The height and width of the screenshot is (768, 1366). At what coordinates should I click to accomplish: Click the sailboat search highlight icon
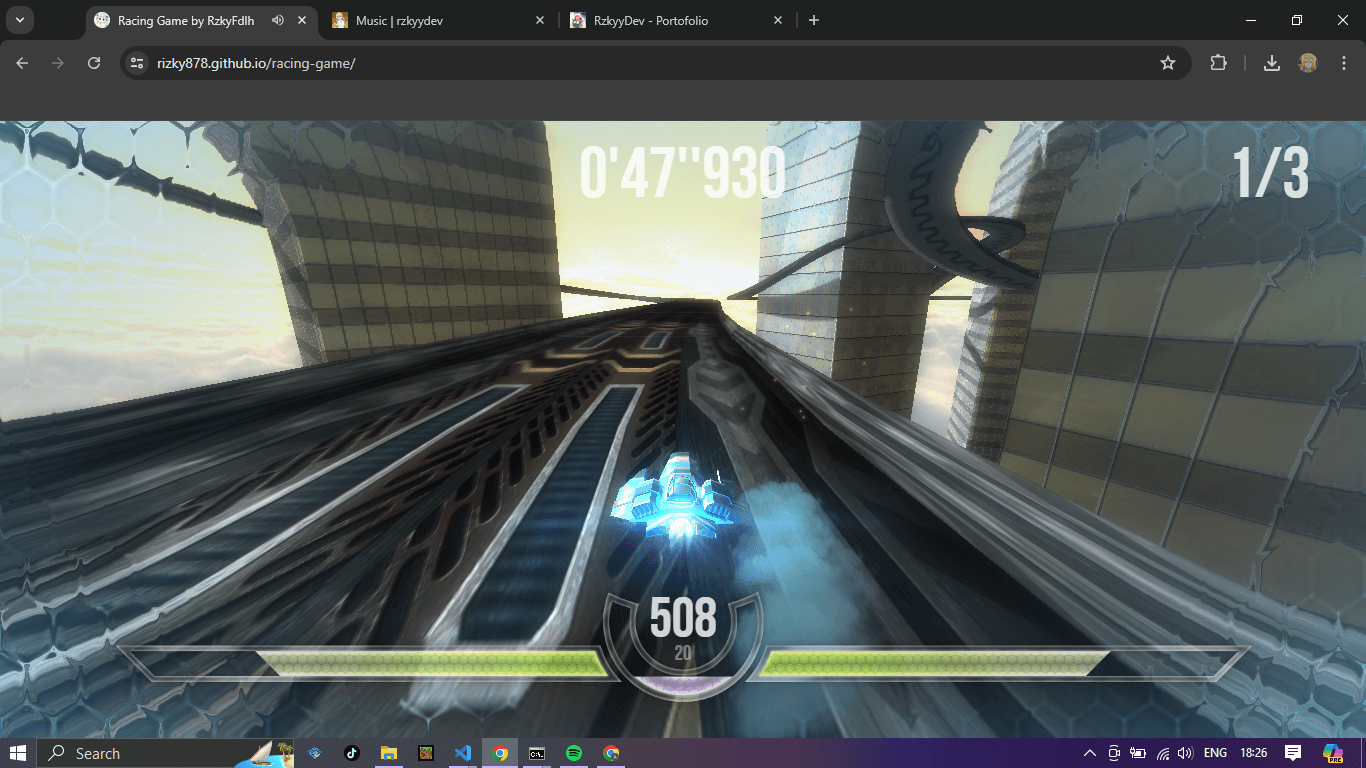coord(265,753)
